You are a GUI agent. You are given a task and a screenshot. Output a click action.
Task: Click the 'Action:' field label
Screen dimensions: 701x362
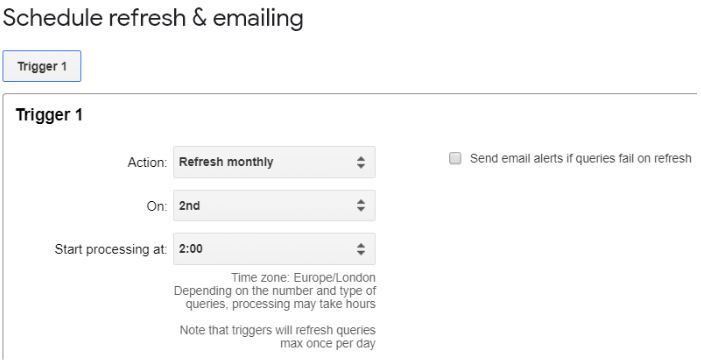tap(147, 162)
